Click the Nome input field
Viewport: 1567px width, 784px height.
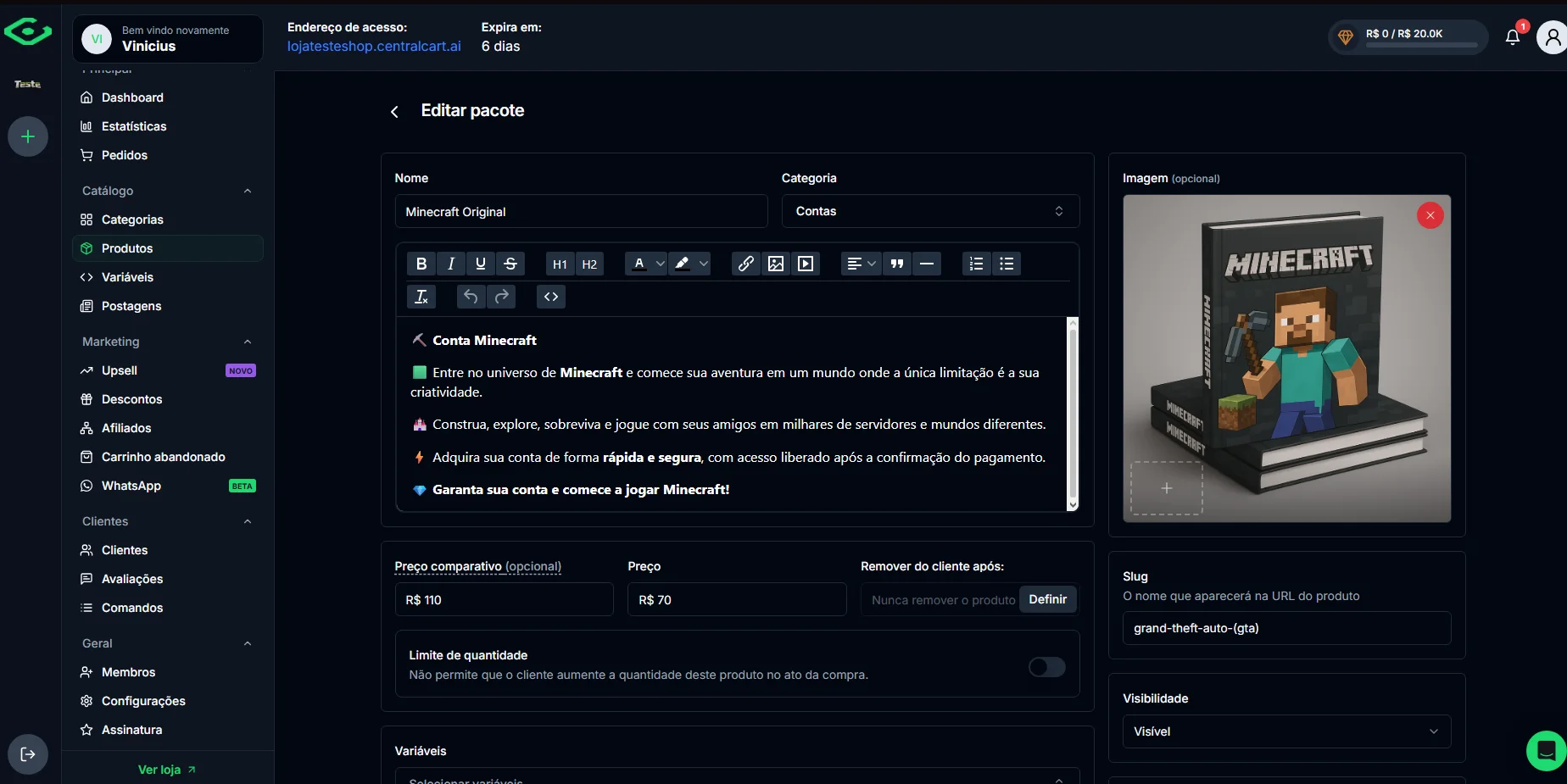[581, 211]
